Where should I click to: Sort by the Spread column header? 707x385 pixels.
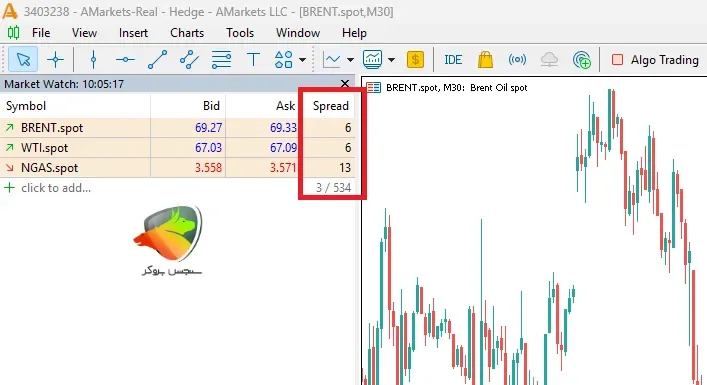pos(331,106)
